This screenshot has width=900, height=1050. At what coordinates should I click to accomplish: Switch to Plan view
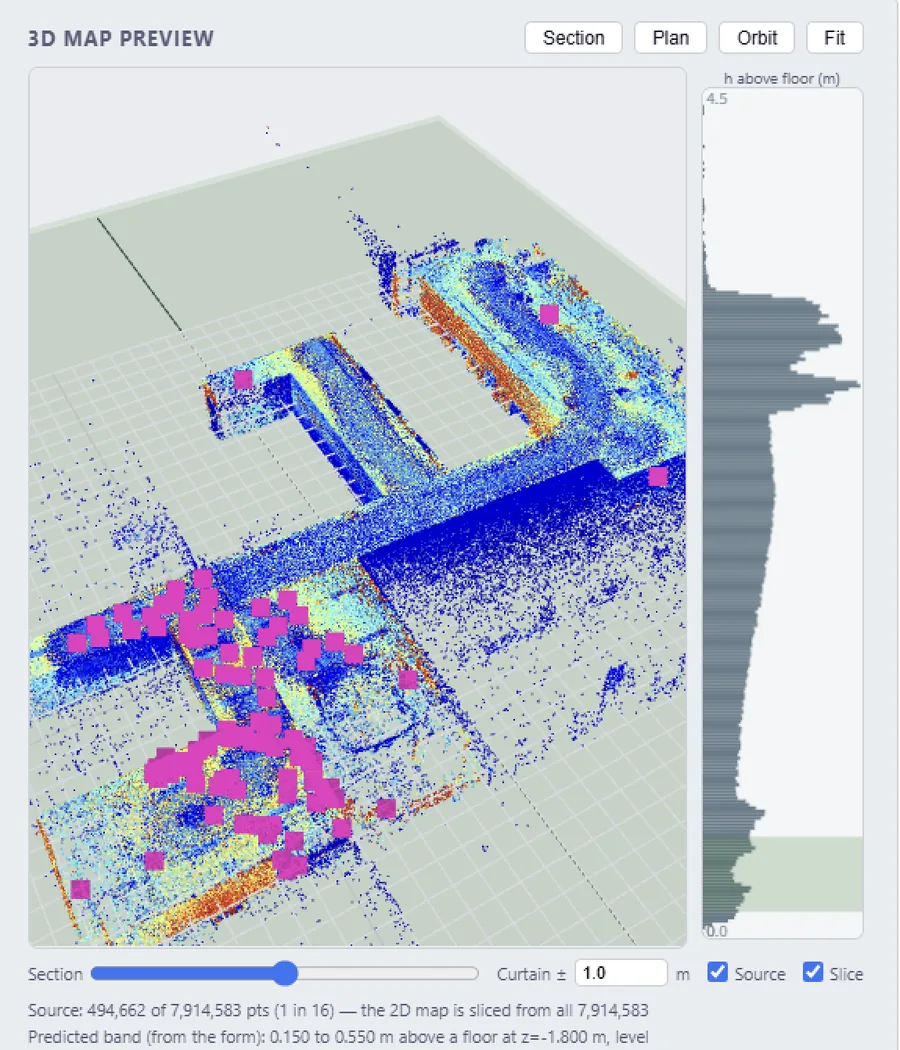coord(670,38)
